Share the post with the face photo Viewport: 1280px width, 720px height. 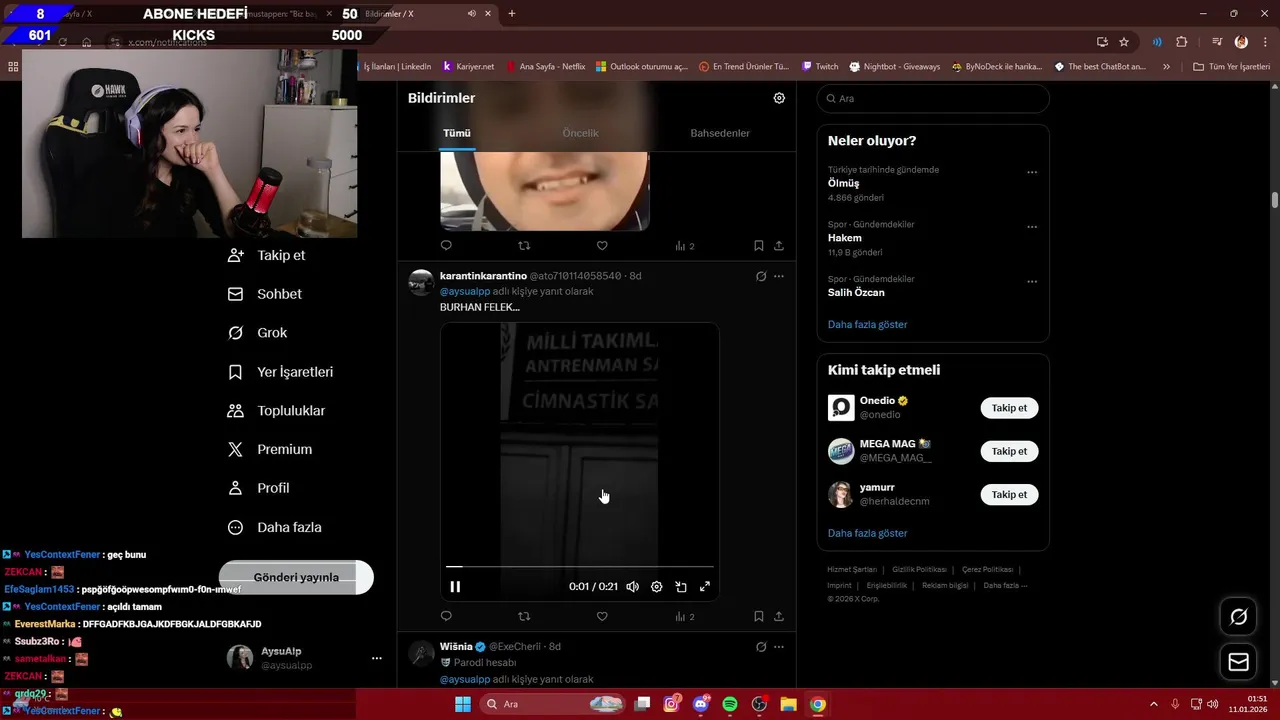[779, 246]
